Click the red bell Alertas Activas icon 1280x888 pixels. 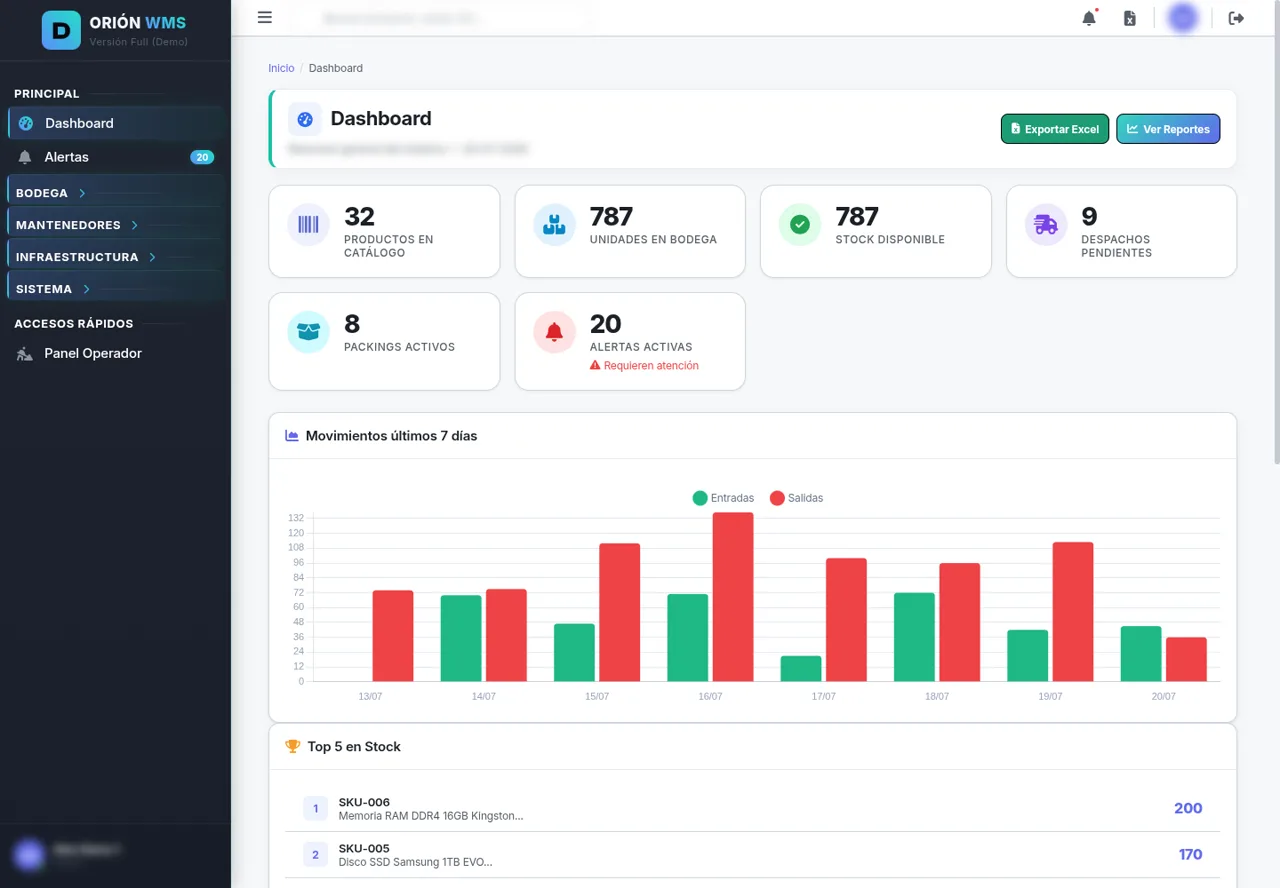554,332
